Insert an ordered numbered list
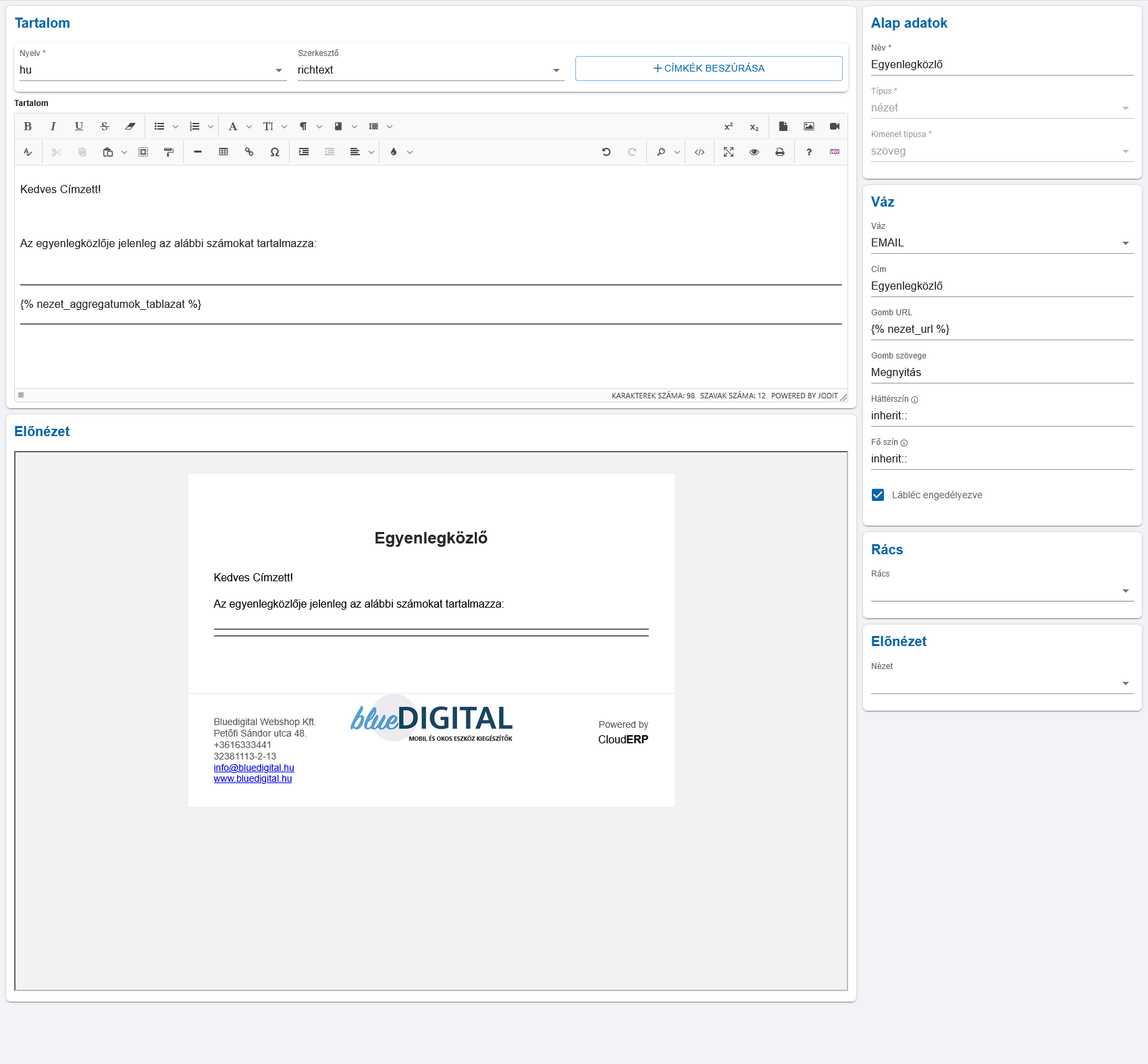1148x1064 pixels. [x=194, y=126]
